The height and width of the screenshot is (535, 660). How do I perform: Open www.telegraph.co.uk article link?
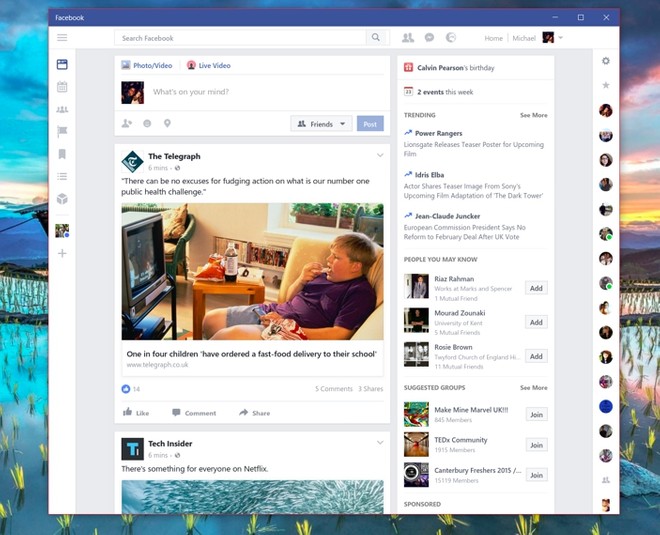(x=157, y=365)
